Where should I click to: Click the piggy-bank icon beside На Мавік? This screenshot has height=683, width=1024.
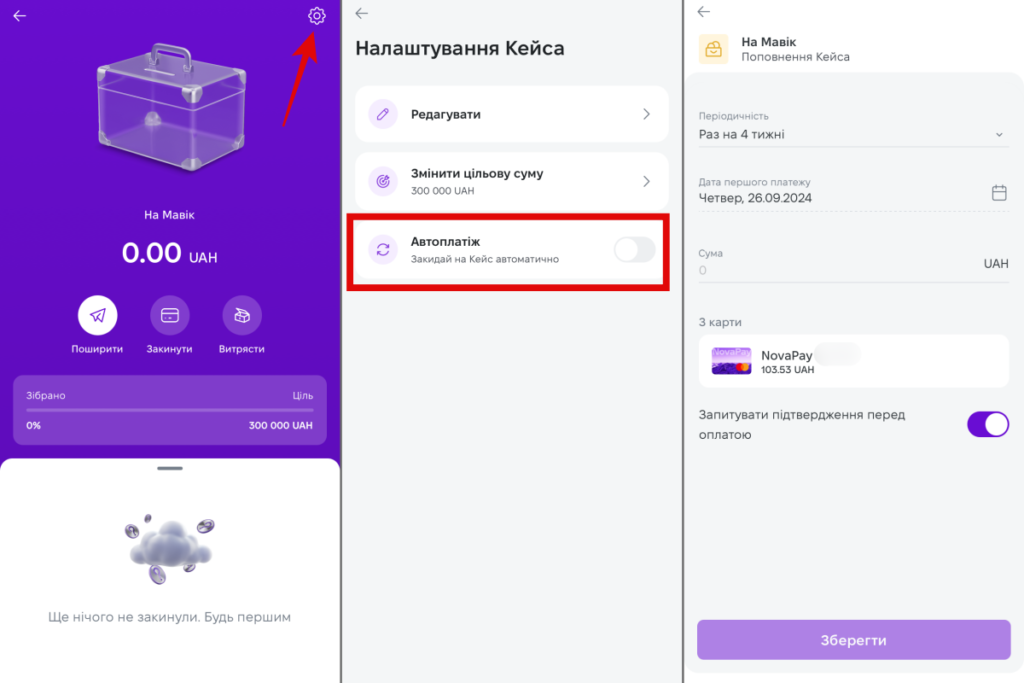point(713,47)
